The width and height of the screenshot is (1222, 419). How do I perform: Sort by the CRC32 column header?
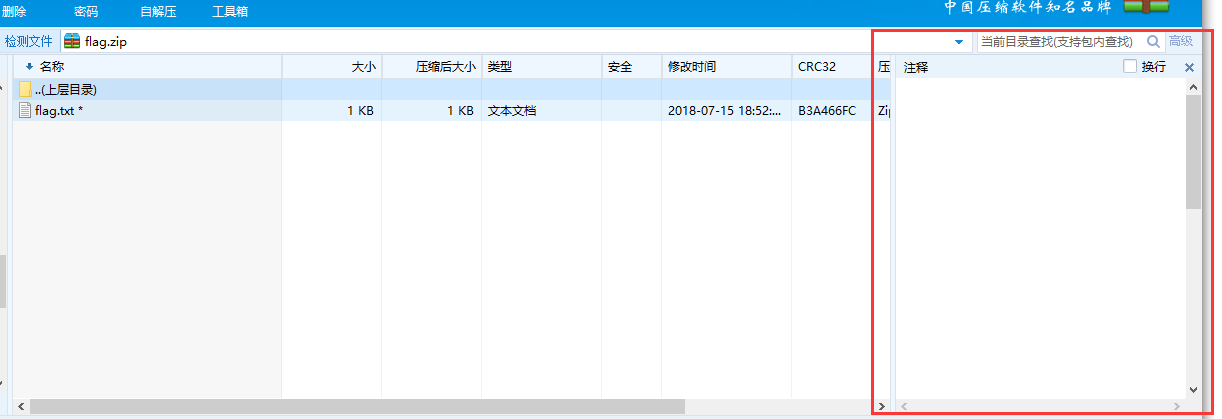coord(832,67)
